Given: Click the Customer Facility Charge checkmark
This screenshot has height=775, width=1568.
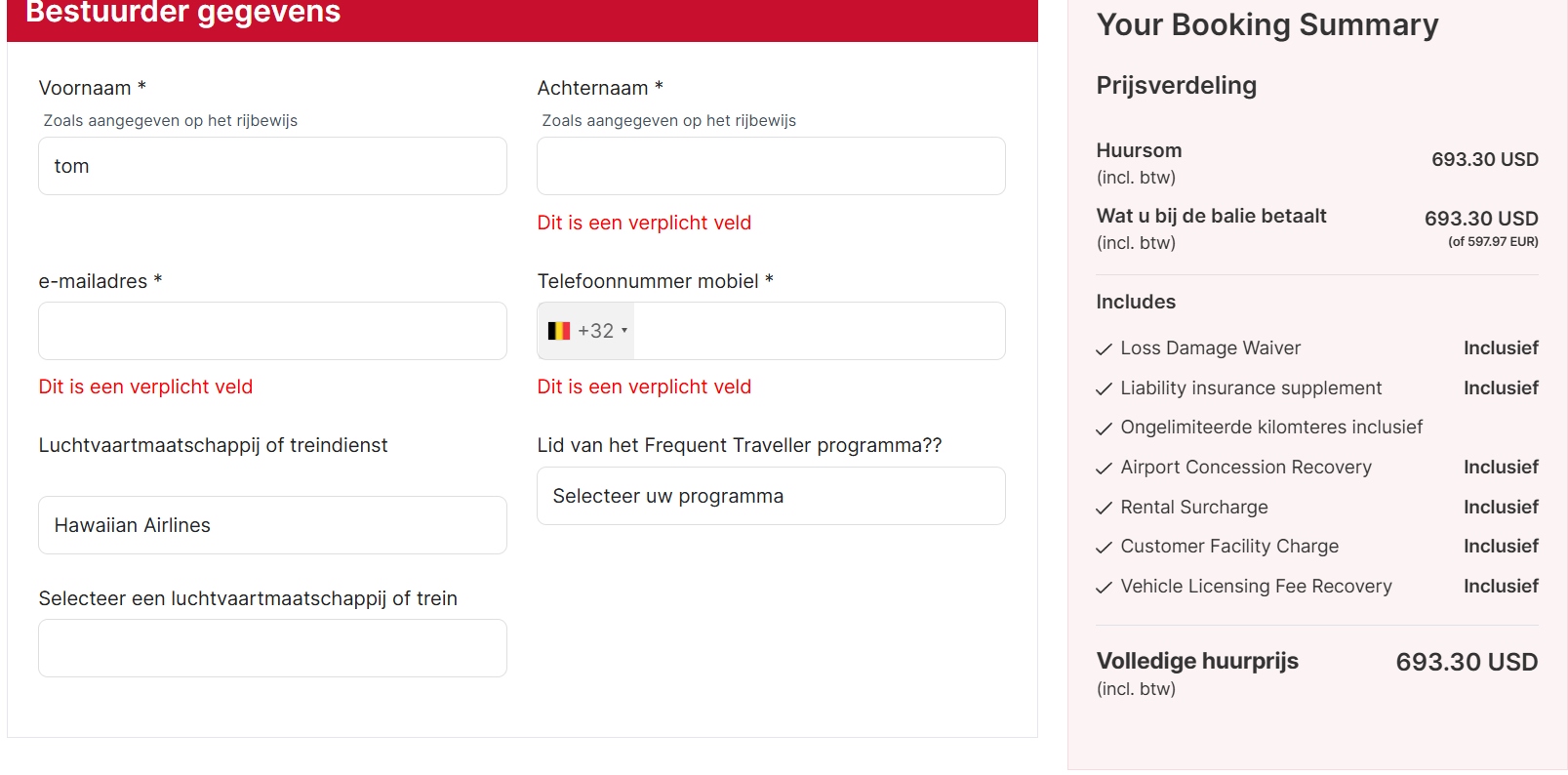Looking at the screenshot, I should coord(1104,548).
